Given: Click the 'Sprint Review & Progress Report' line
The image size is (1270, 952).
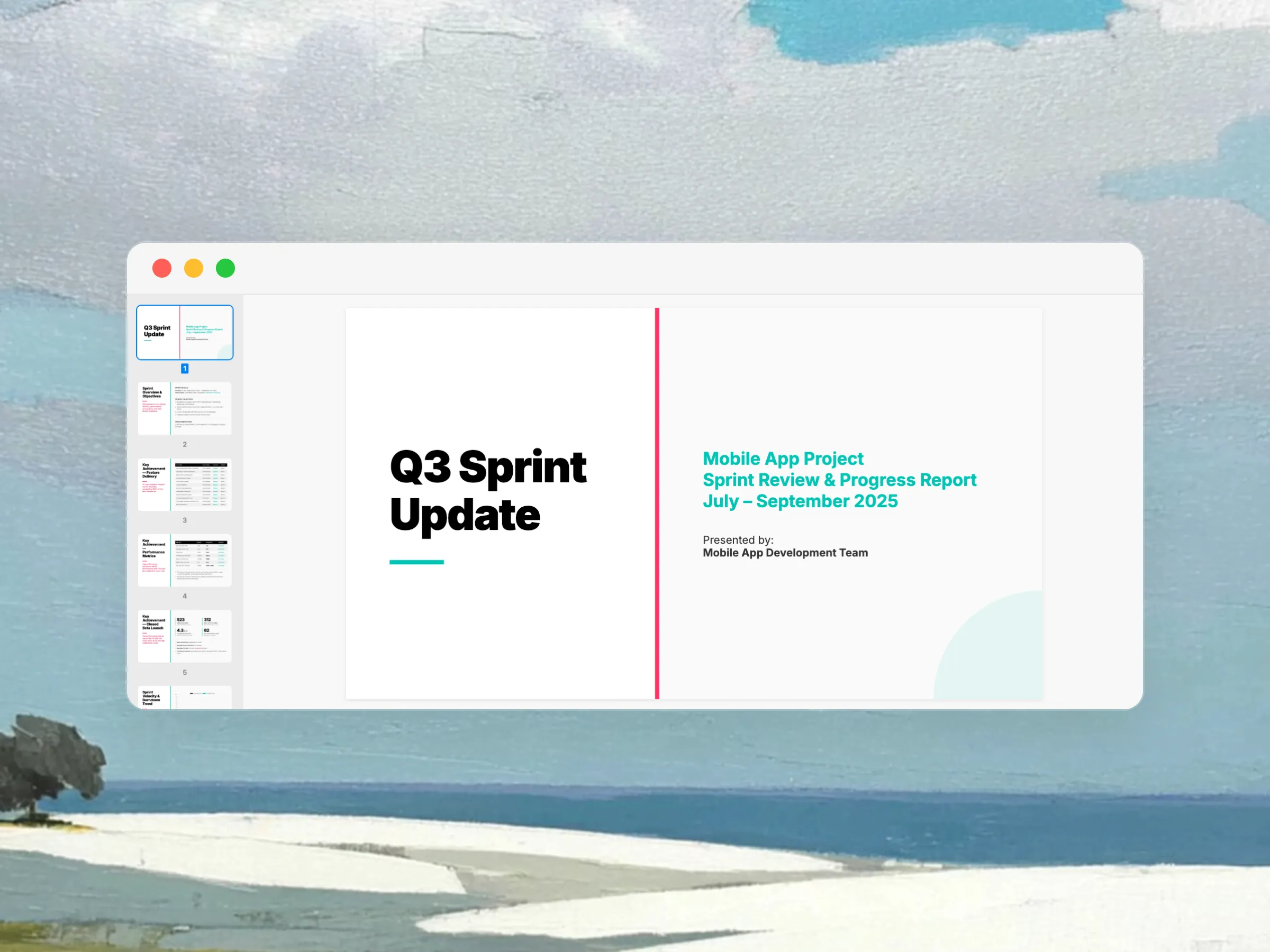Looking at the screenshot, I should [839, 480].
